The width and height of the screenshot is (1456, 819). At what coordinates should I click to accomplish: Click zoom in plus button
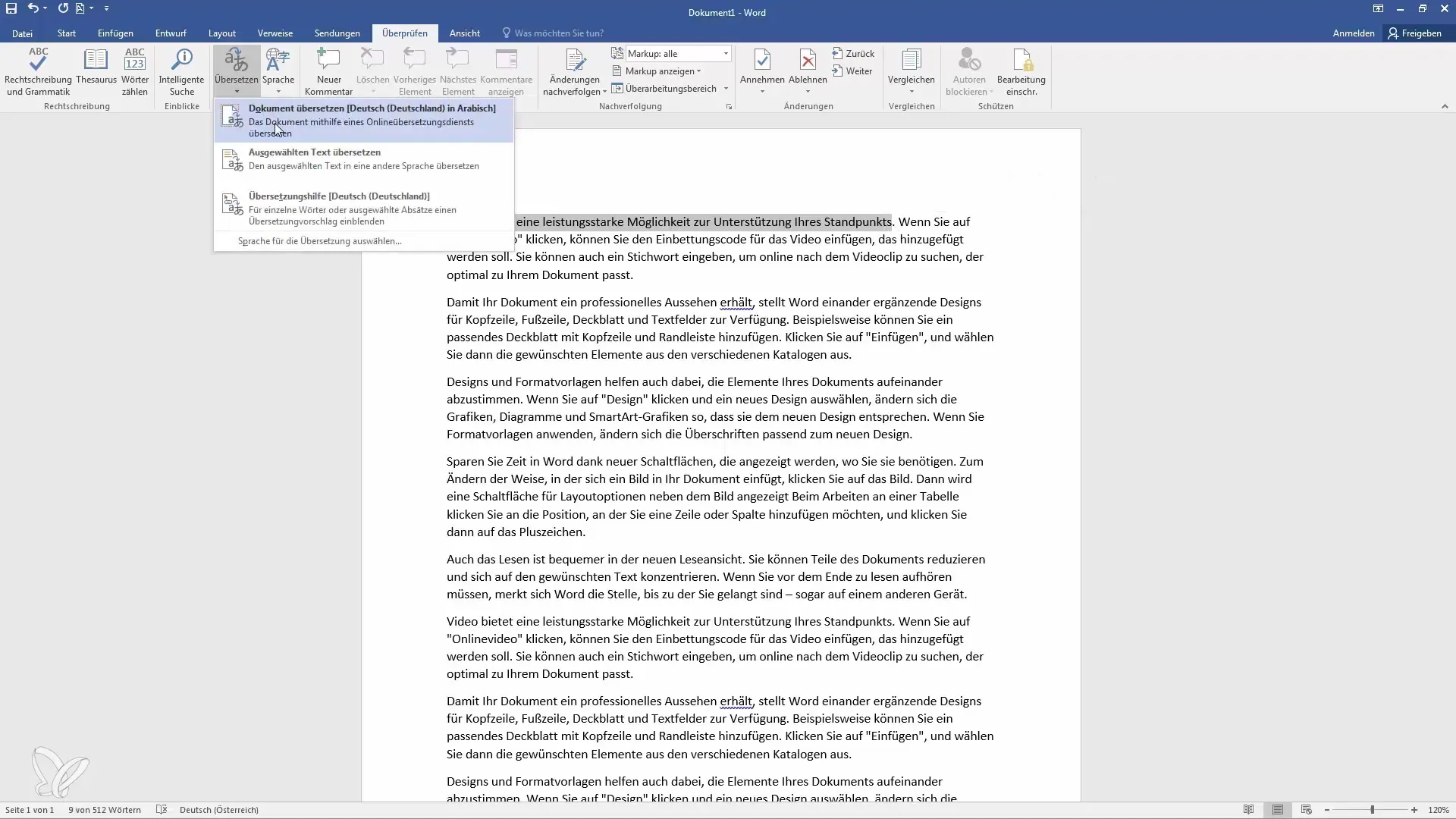(x=1414, y=810)
